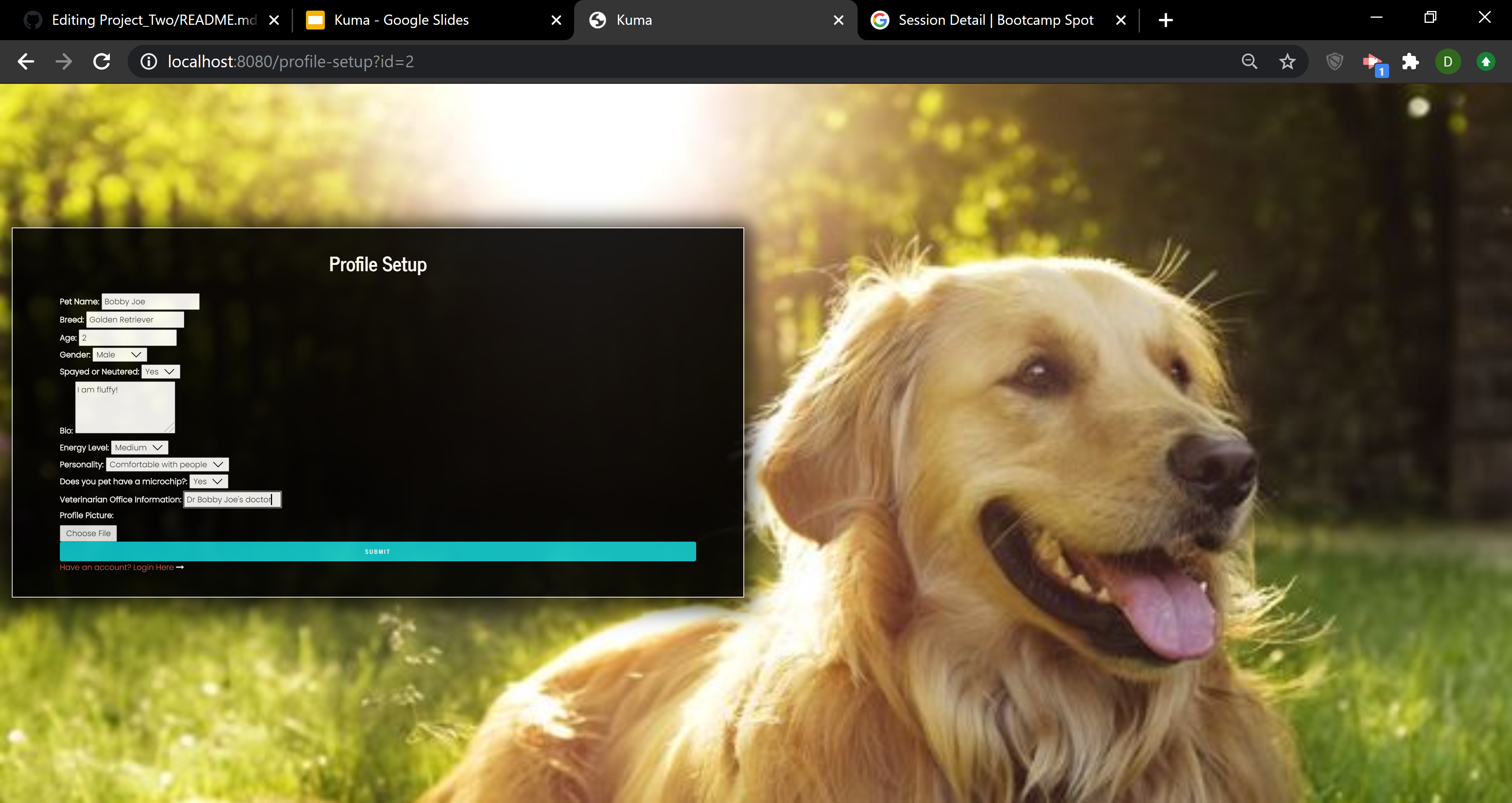Close the Session Detail Bootcamp Spot tab
This screenshot has height=803, width=1512.
1121,20
